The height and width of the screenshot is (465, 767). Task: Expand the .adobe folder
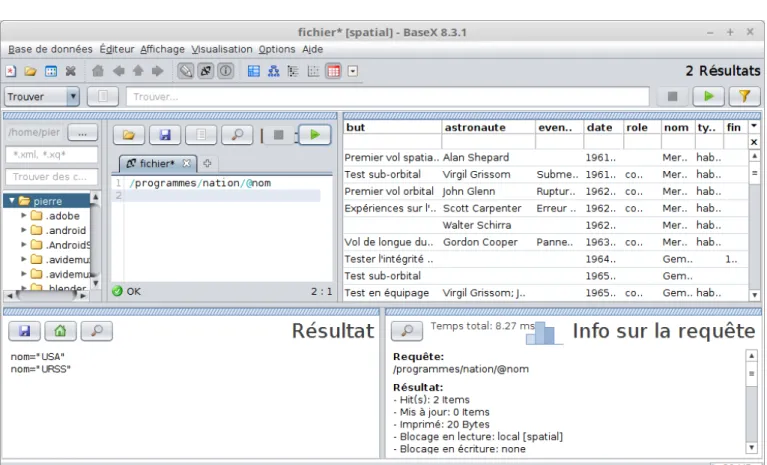[x=23, y=215]
